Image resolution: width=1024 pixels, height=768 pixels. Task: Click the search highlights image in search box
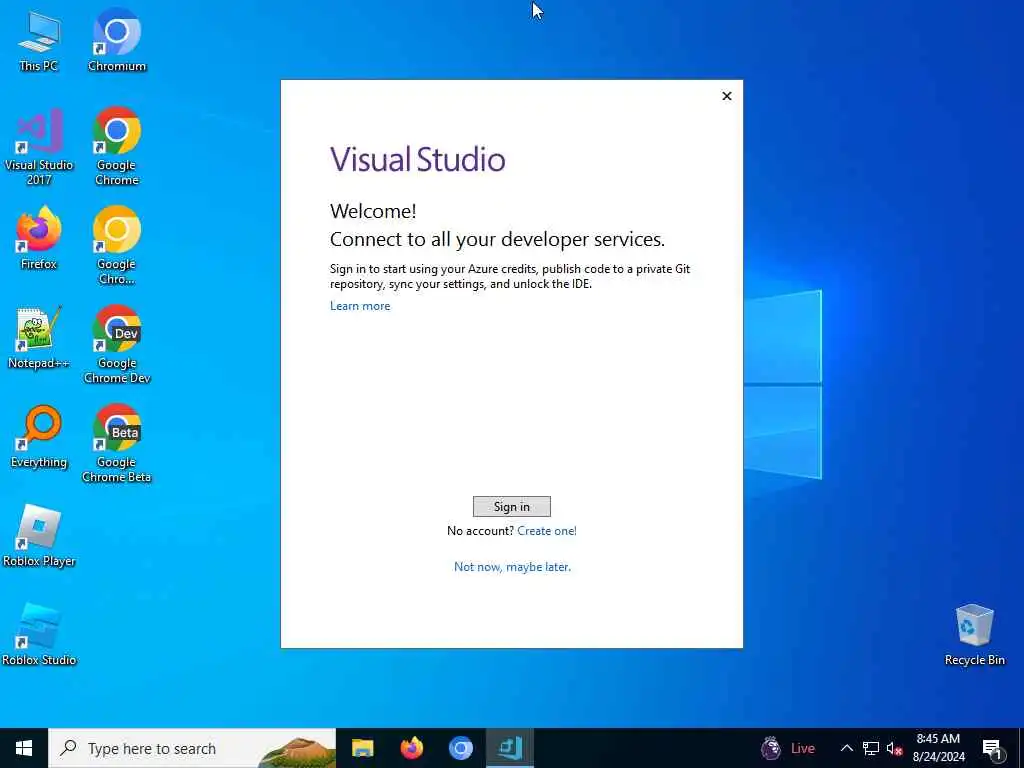coord(297,751)
